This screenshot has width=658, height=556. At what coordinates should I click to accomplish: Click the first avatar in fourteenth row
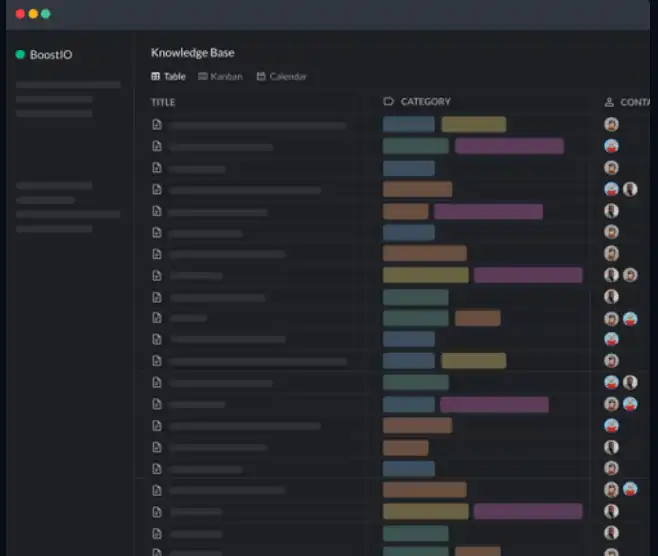[611, 404]
